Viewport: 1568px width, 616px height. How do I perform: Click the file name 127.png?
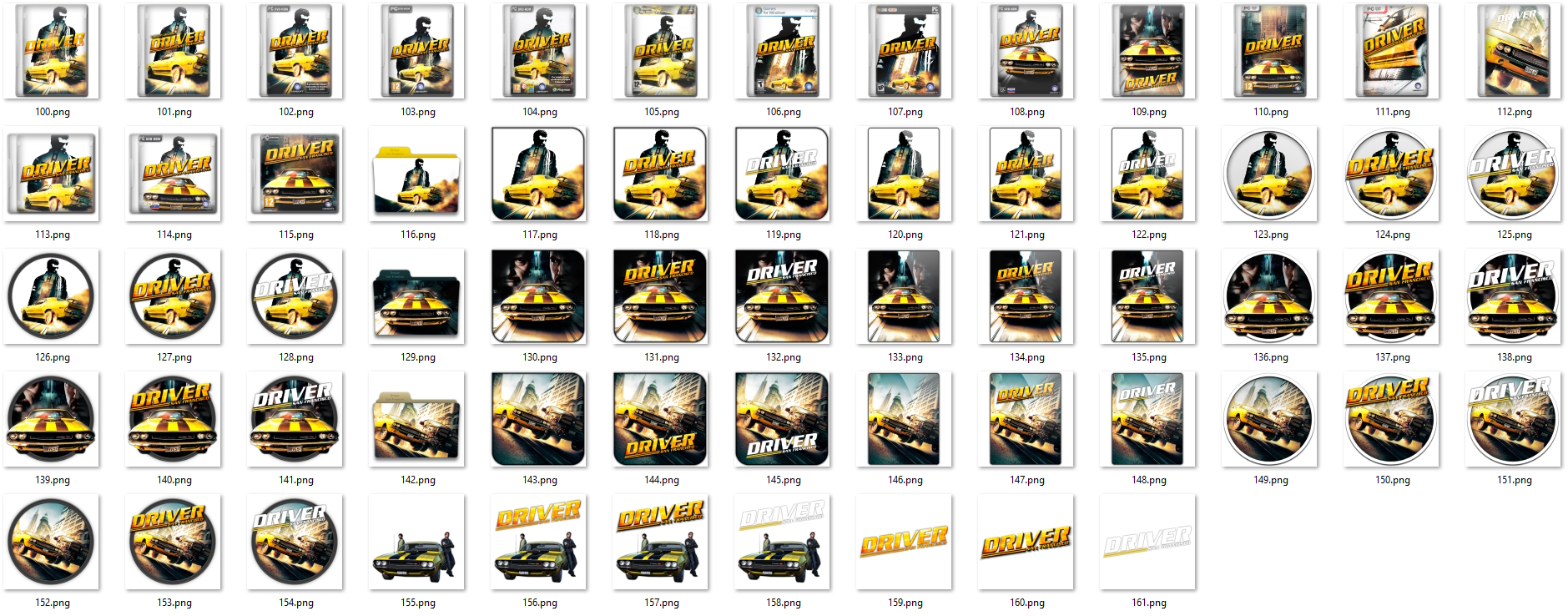point(174,357)
